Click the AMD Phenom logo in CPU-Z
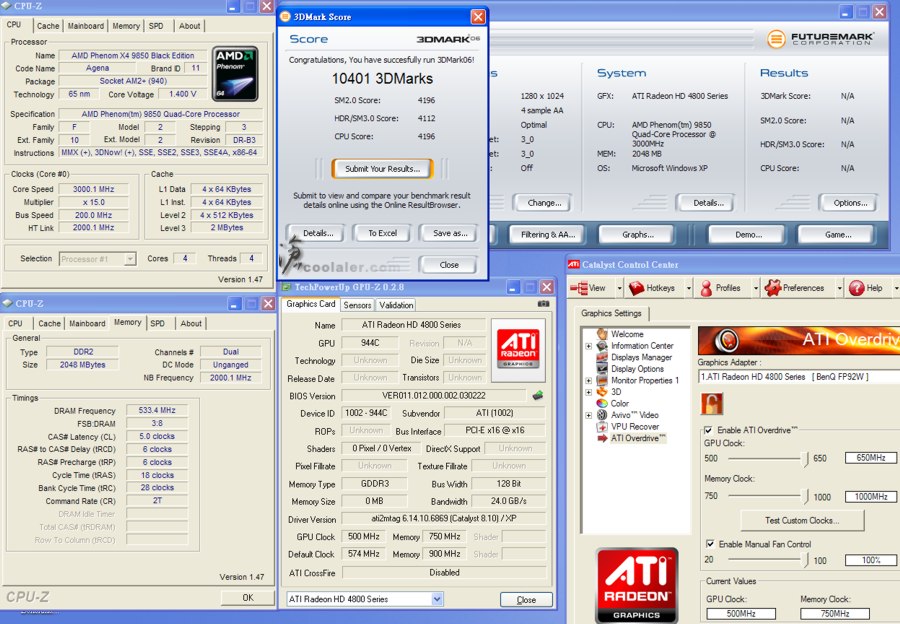Image resolution: width=900 pixels, height=624 pixels. [235, 74]
